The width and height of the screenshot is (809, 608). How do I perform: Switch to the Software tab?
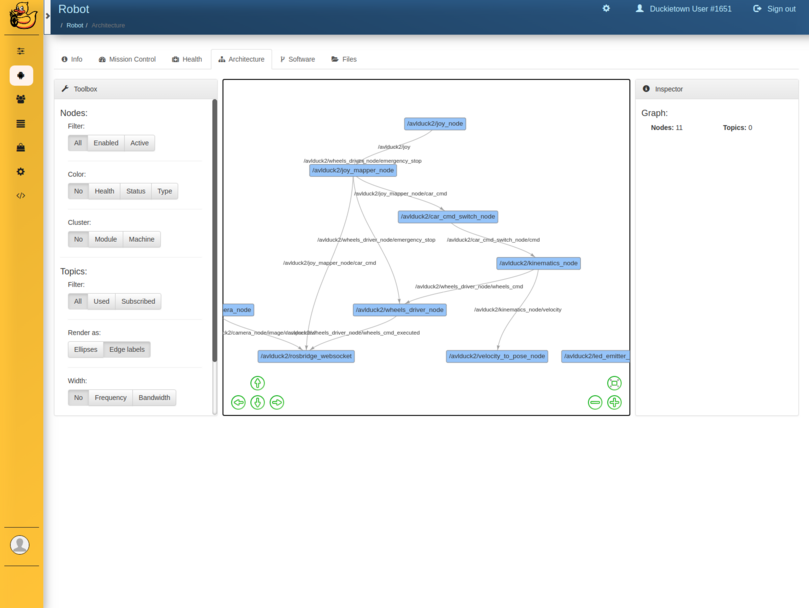(298, 59)
